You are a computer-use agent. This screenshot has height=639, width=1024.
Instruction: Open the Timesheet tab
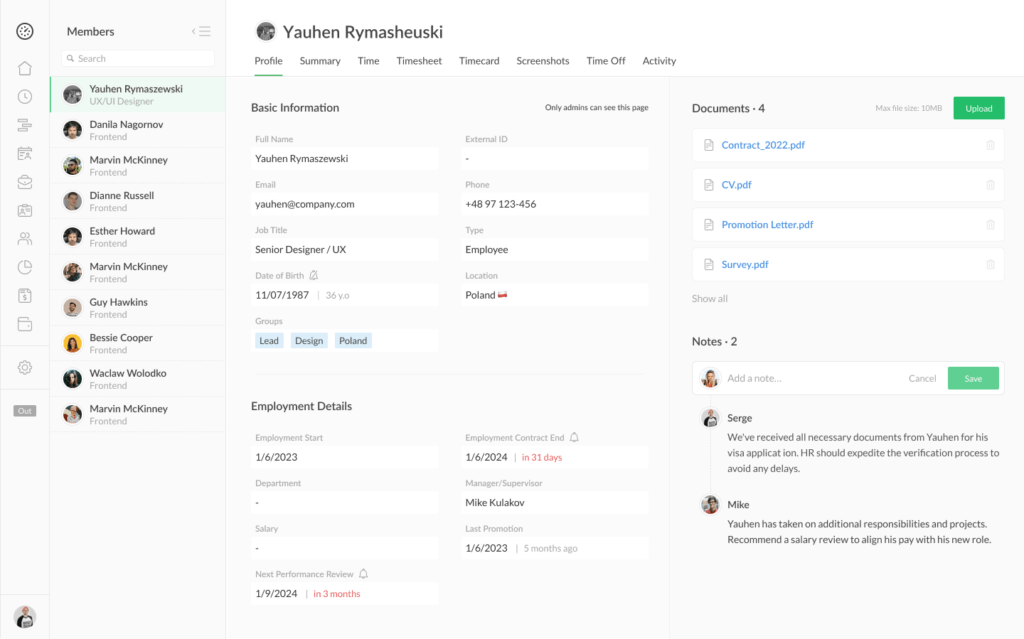(418, 61)
